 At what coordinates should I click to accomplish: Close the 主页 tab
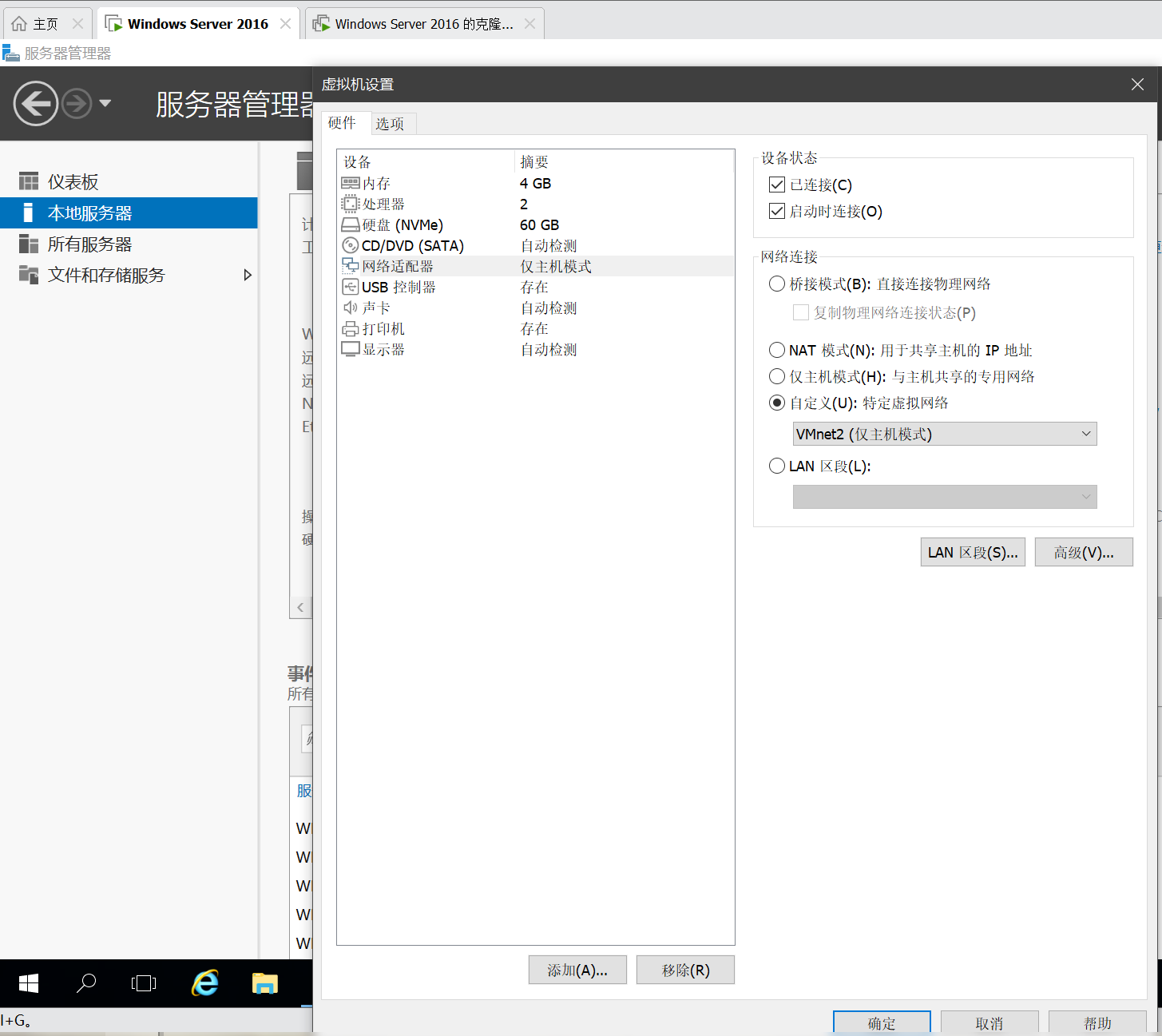pyautogui.click(x=77, y=24)
